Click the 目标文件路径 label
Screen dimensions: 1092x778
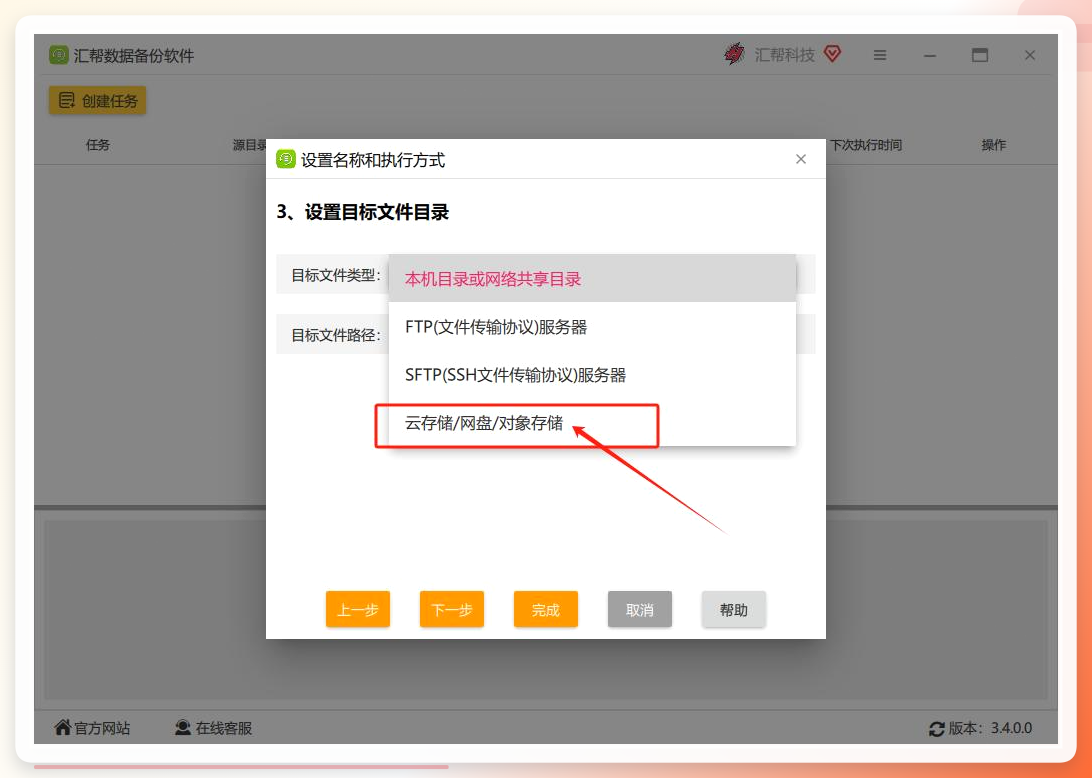(336, 335)
